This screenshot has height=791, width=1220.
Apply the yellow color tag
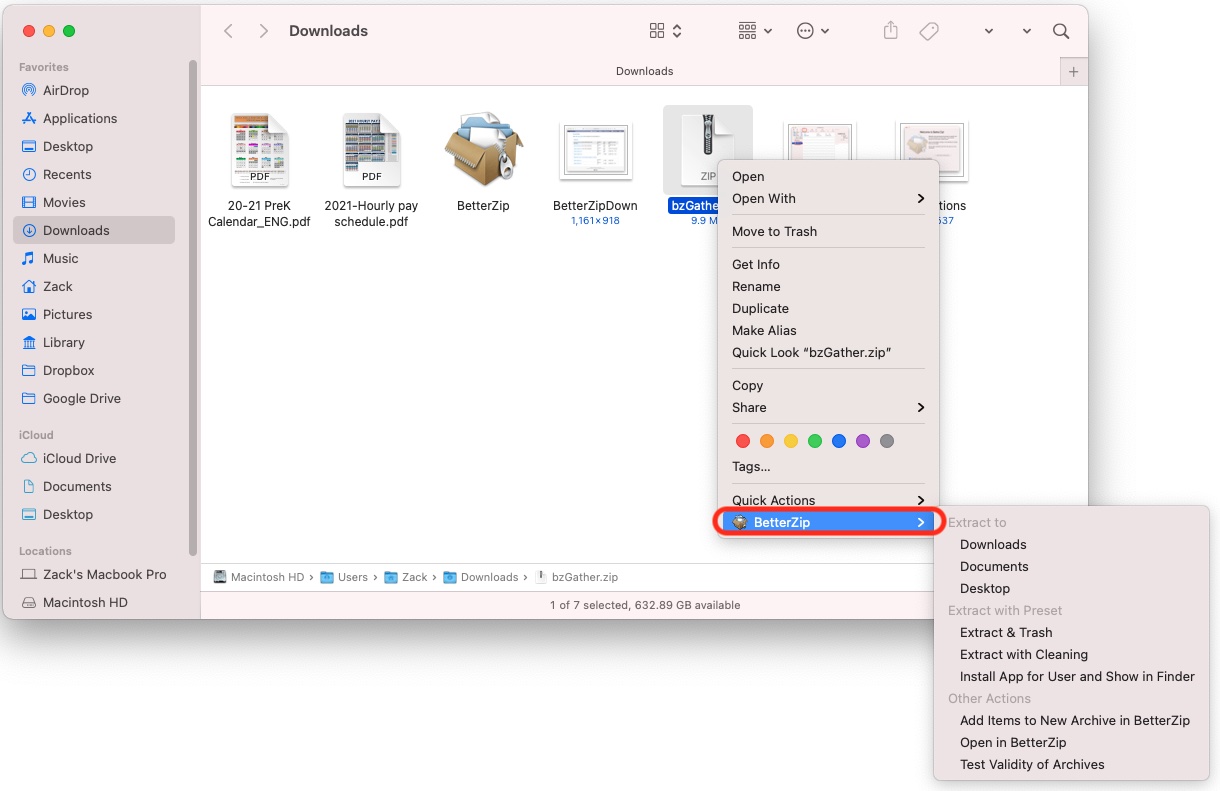point(791,441)
